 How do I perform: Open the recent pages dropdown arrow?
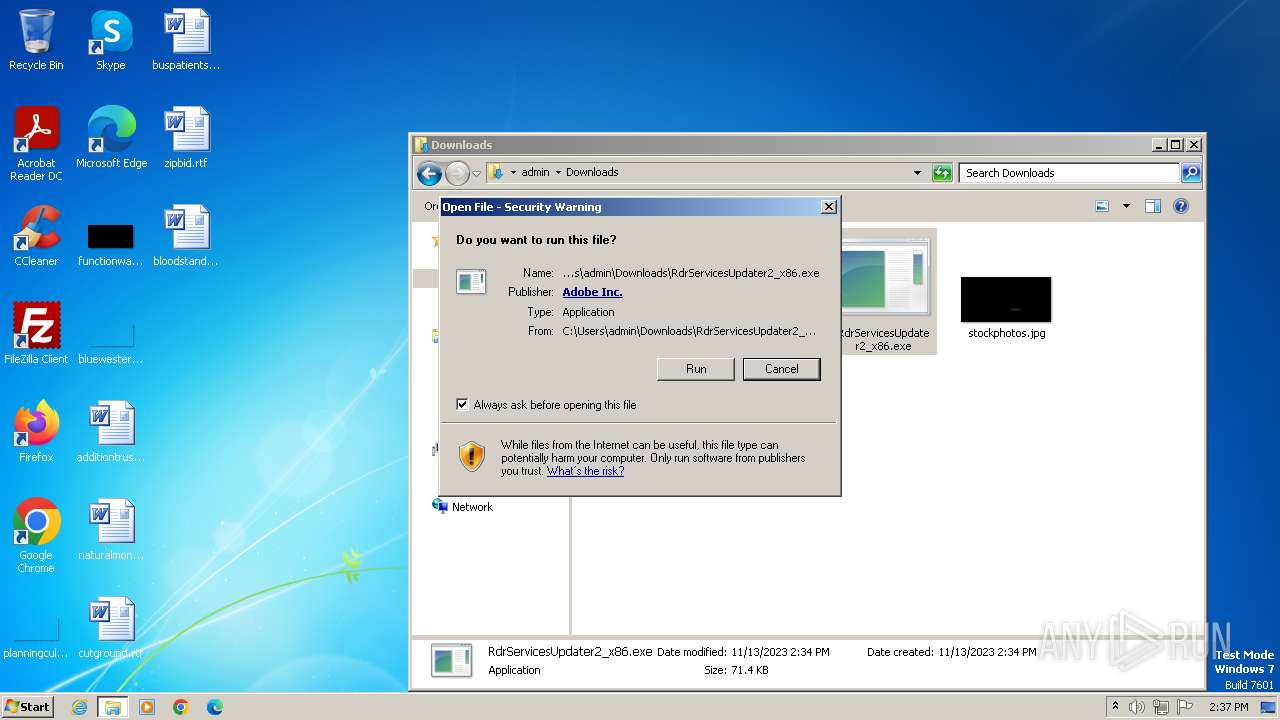coord(476,173)
